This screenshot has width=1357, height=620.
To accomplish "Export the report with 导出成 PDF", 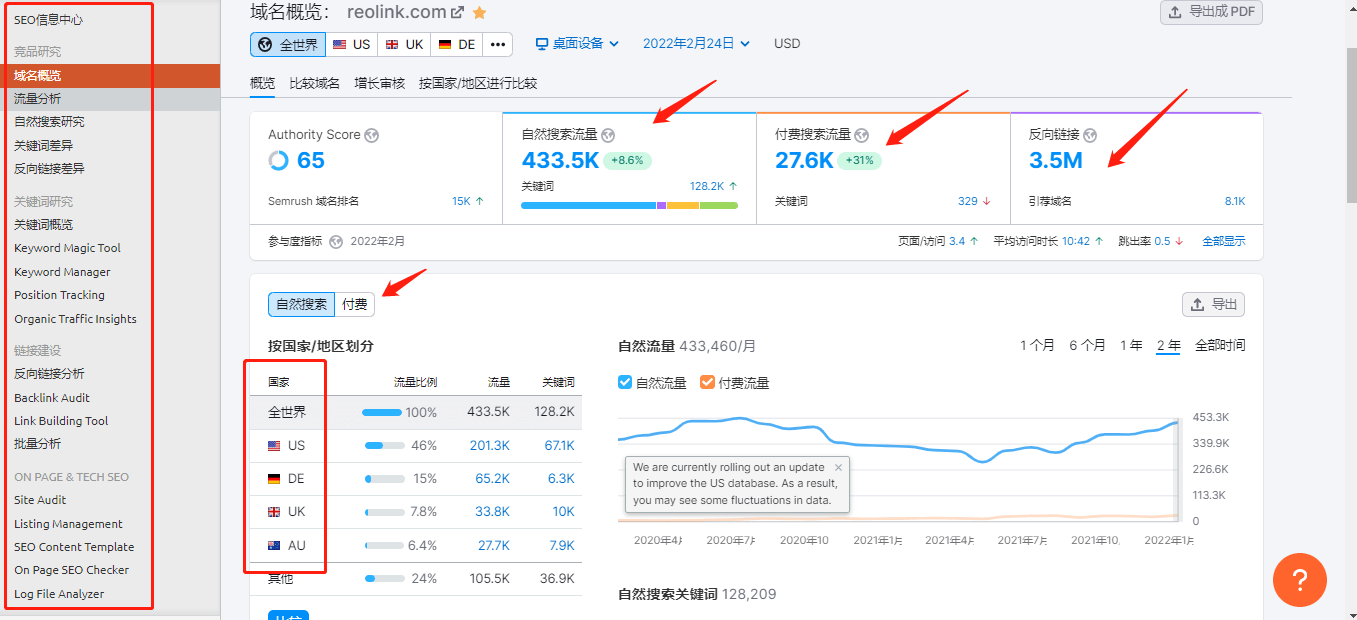I will 1211,12.
